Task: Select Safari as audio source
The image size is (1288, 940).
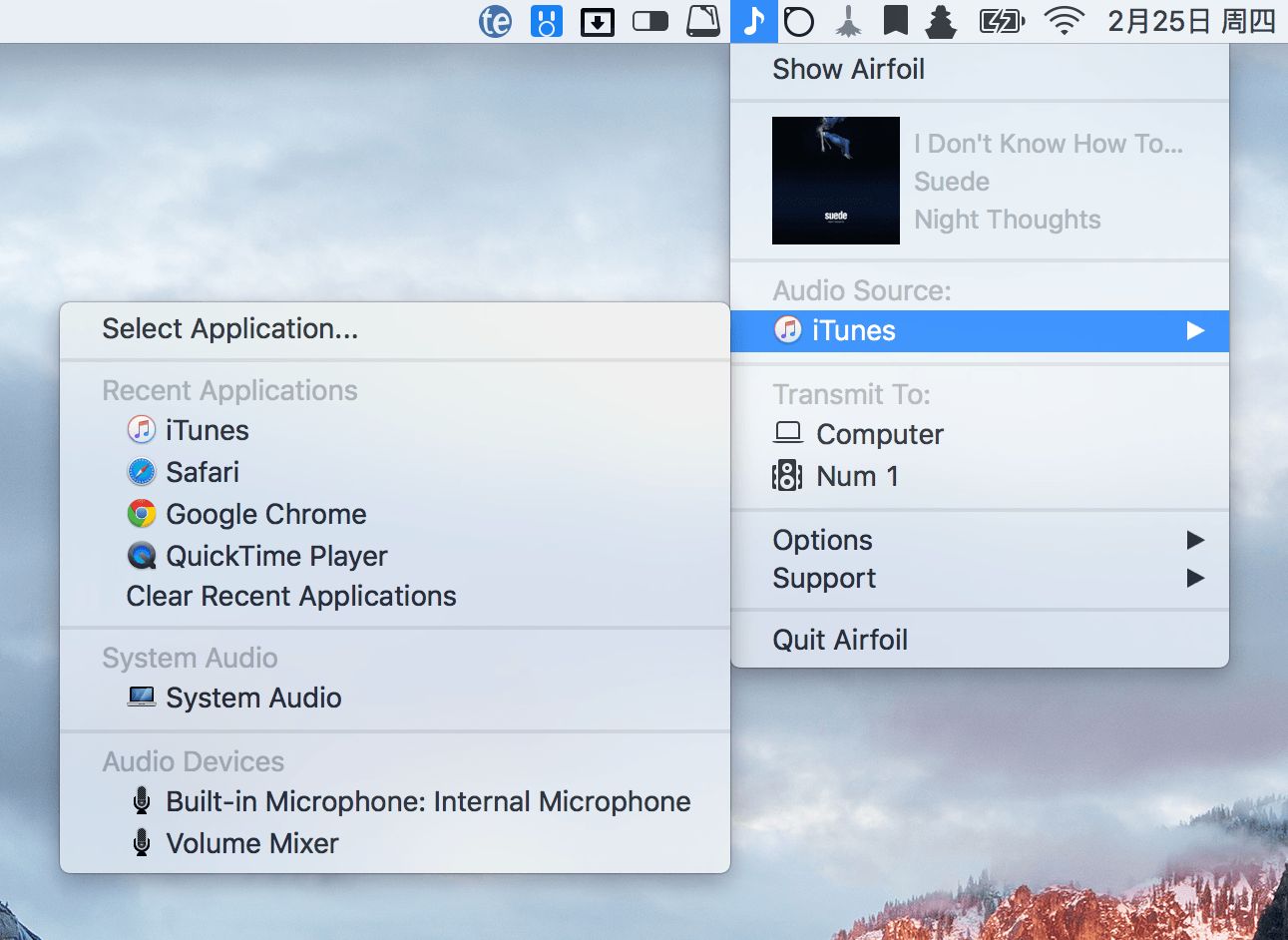Action: coord(395,472)
